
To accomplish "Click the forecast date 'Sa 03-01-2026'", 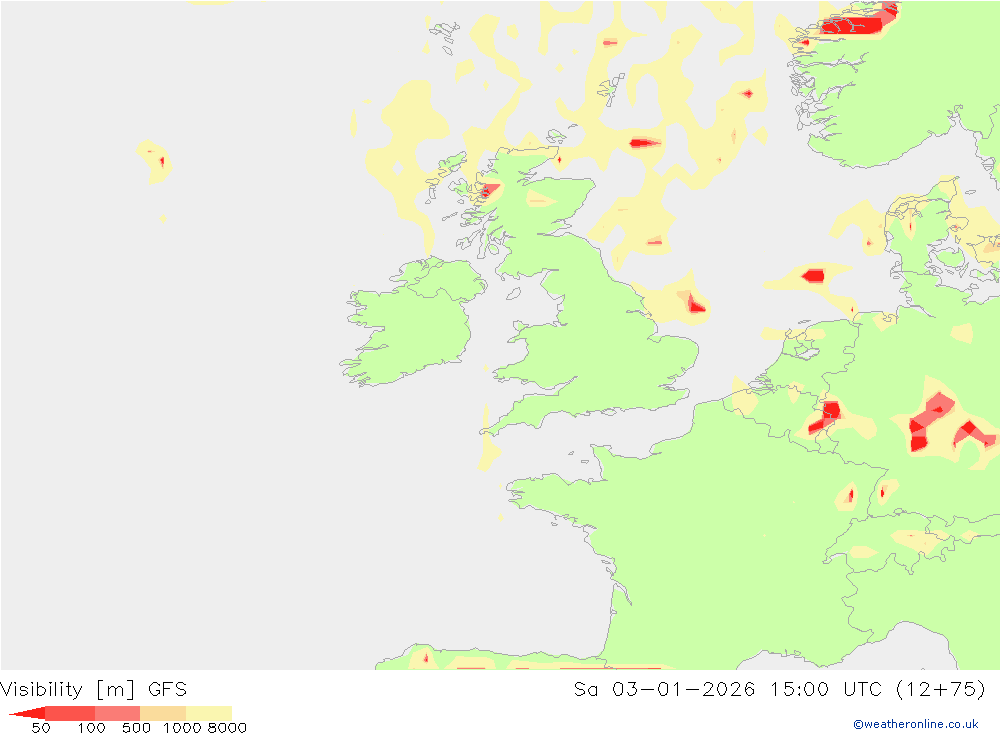I will tap(664, 690).
